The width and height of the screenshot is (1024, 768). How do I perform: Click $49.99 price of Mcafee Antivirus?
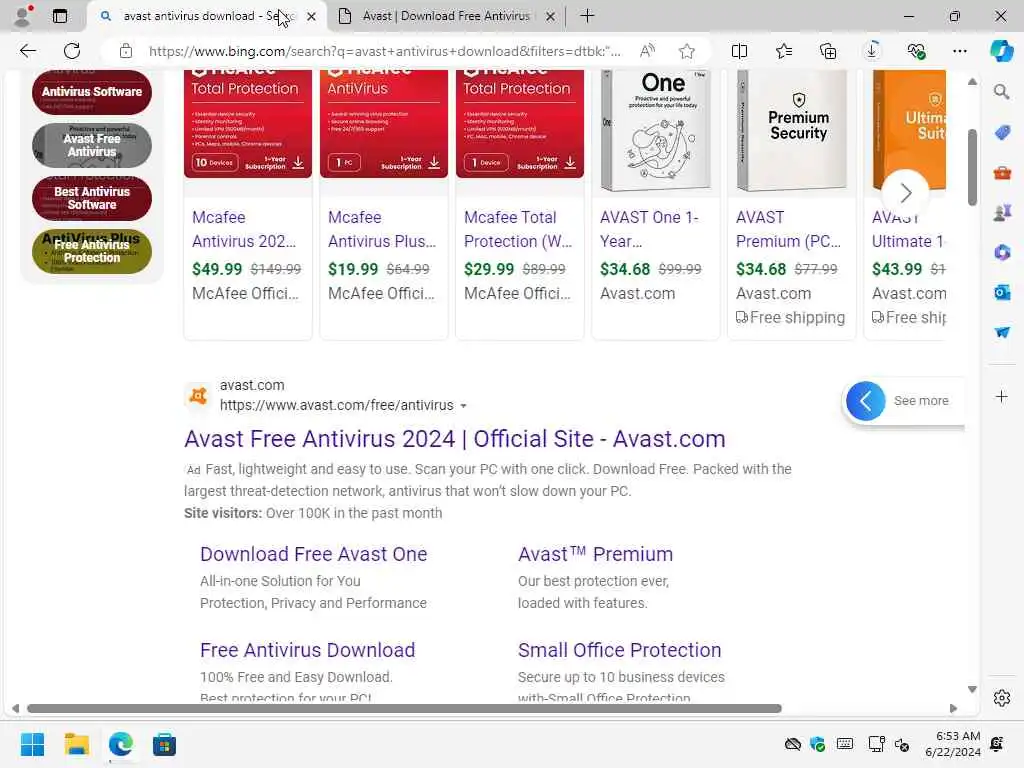click(x=217, y=269)
